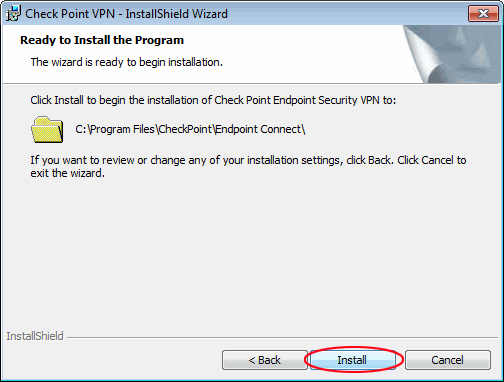The height and width of the screenshot is (382, 504).
Task: Click the empty gray area of the dialog body
Action: 252,253
